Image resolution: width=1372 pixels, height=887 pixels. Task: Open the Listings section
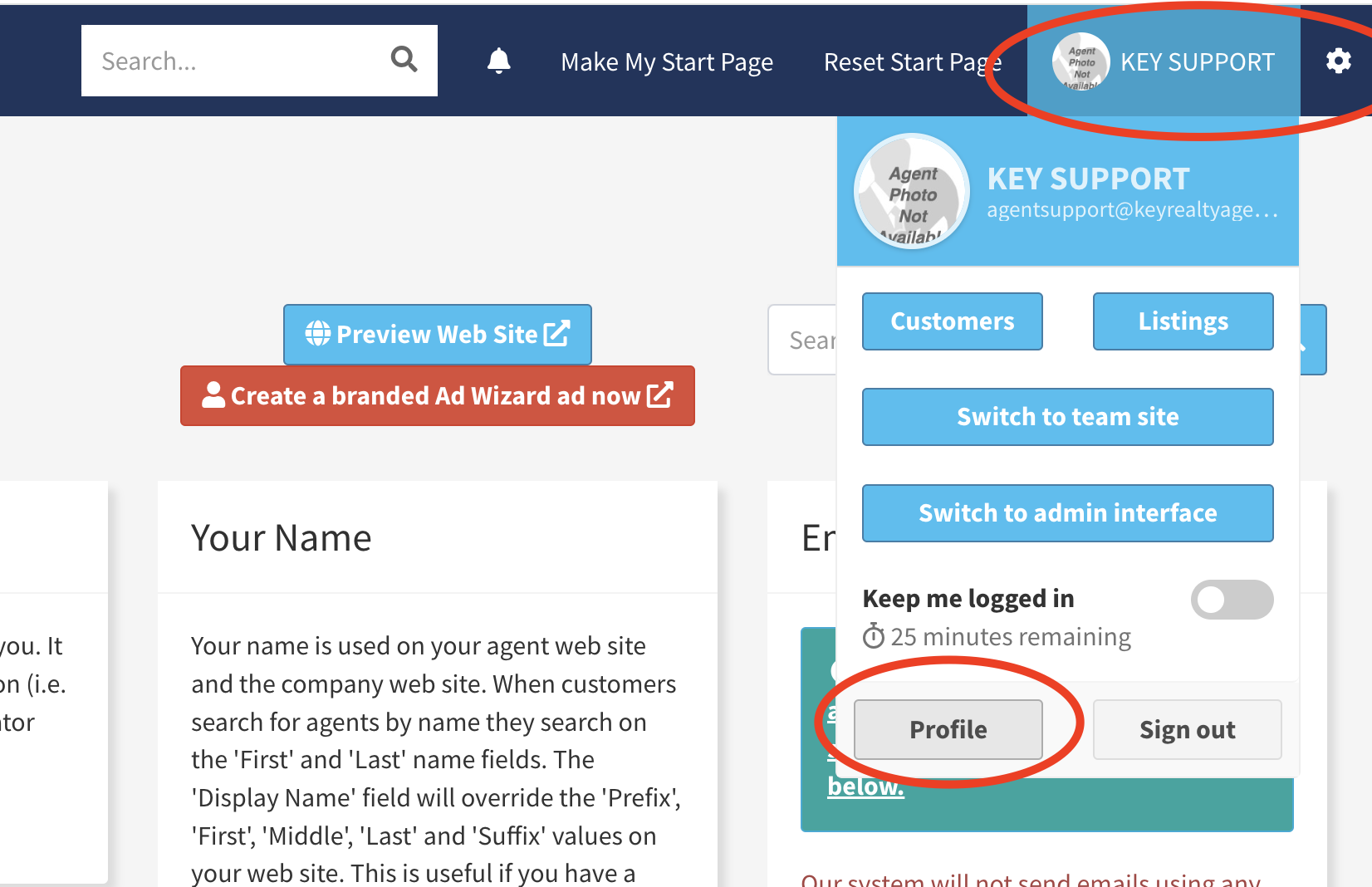point(1183,321)
